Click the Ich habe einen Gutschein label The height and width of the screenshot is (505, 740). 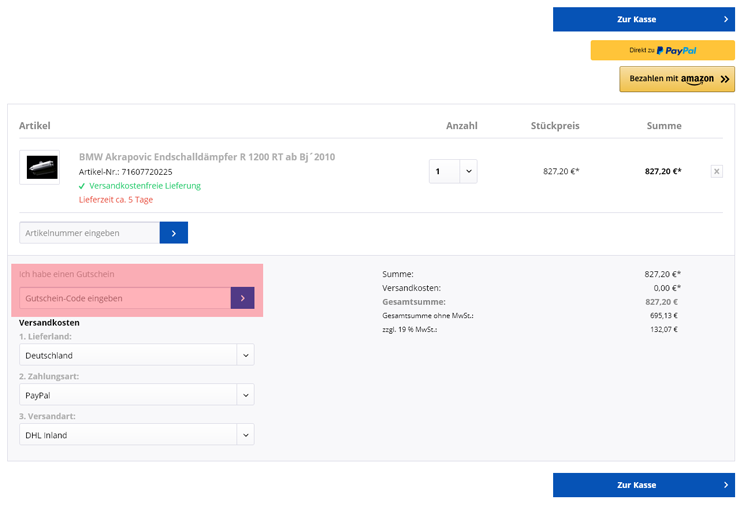[x=67, y=274]
